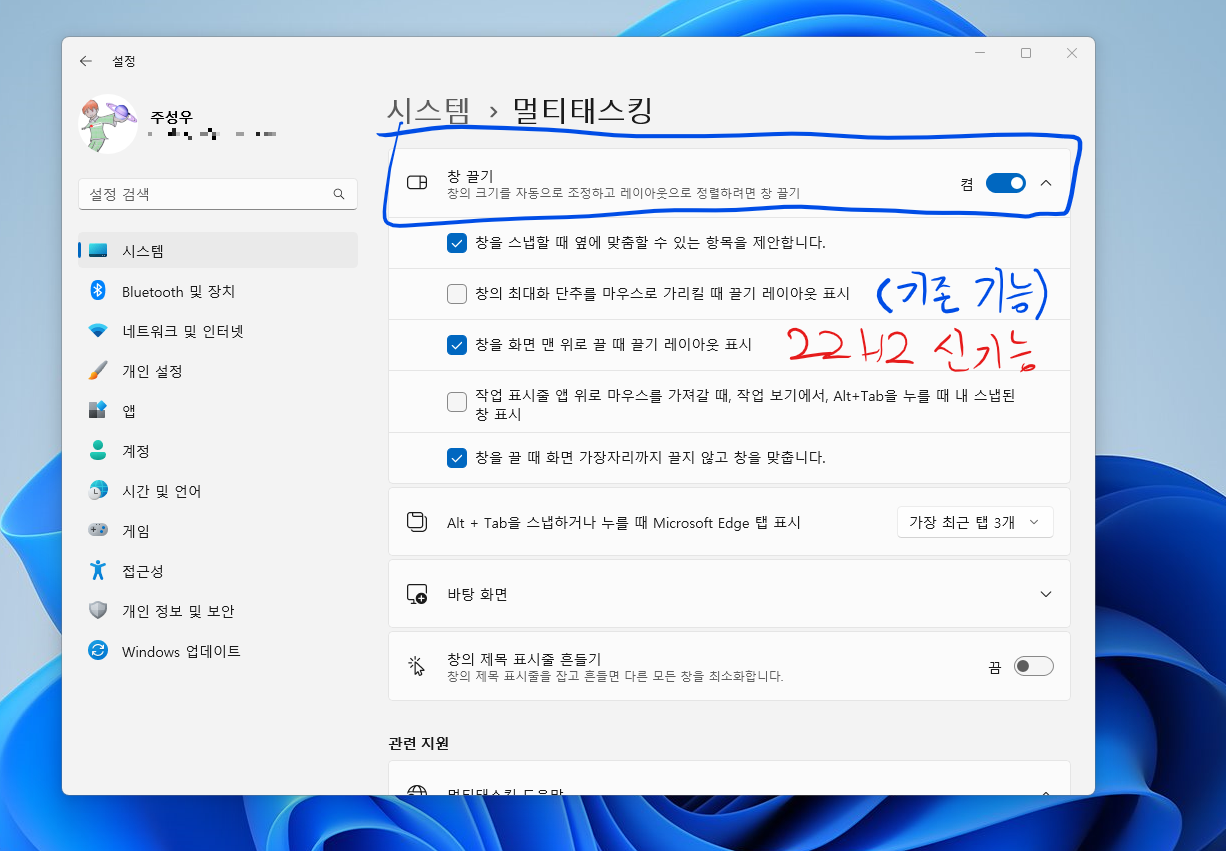Click the 바탕 화면 desktop icon
Viewport: 1226px width, 851px height.
[x=417, y=594]
